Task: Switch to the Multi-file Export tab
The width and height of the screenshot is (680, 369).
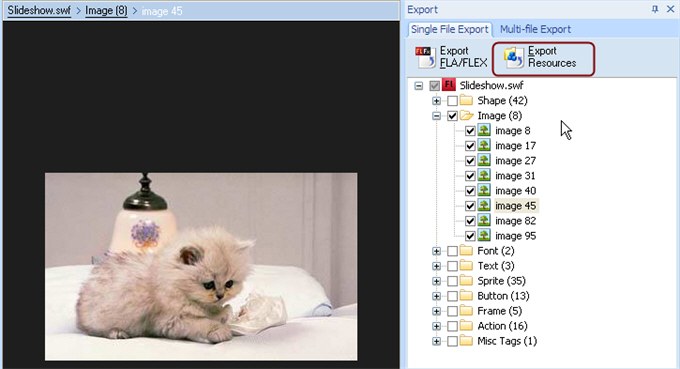Action: (535, 29)
